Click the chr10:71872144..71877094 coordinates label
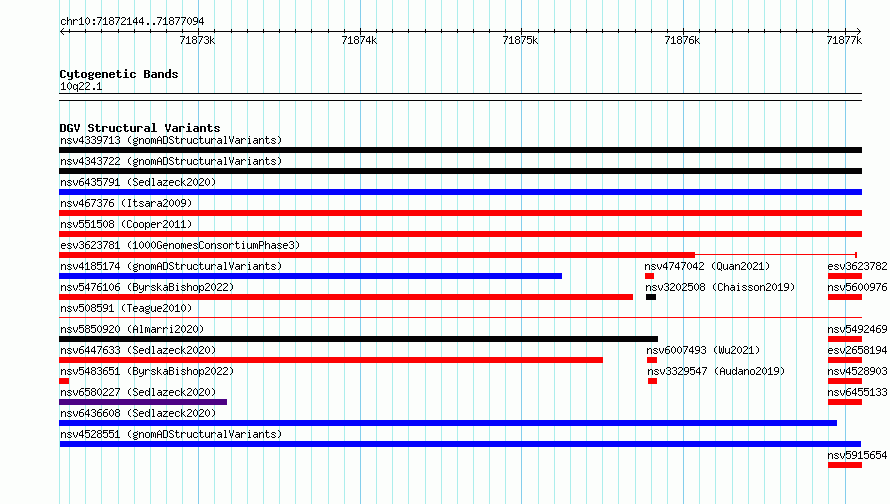Screen dimensions: 890x504 [132, 21]
